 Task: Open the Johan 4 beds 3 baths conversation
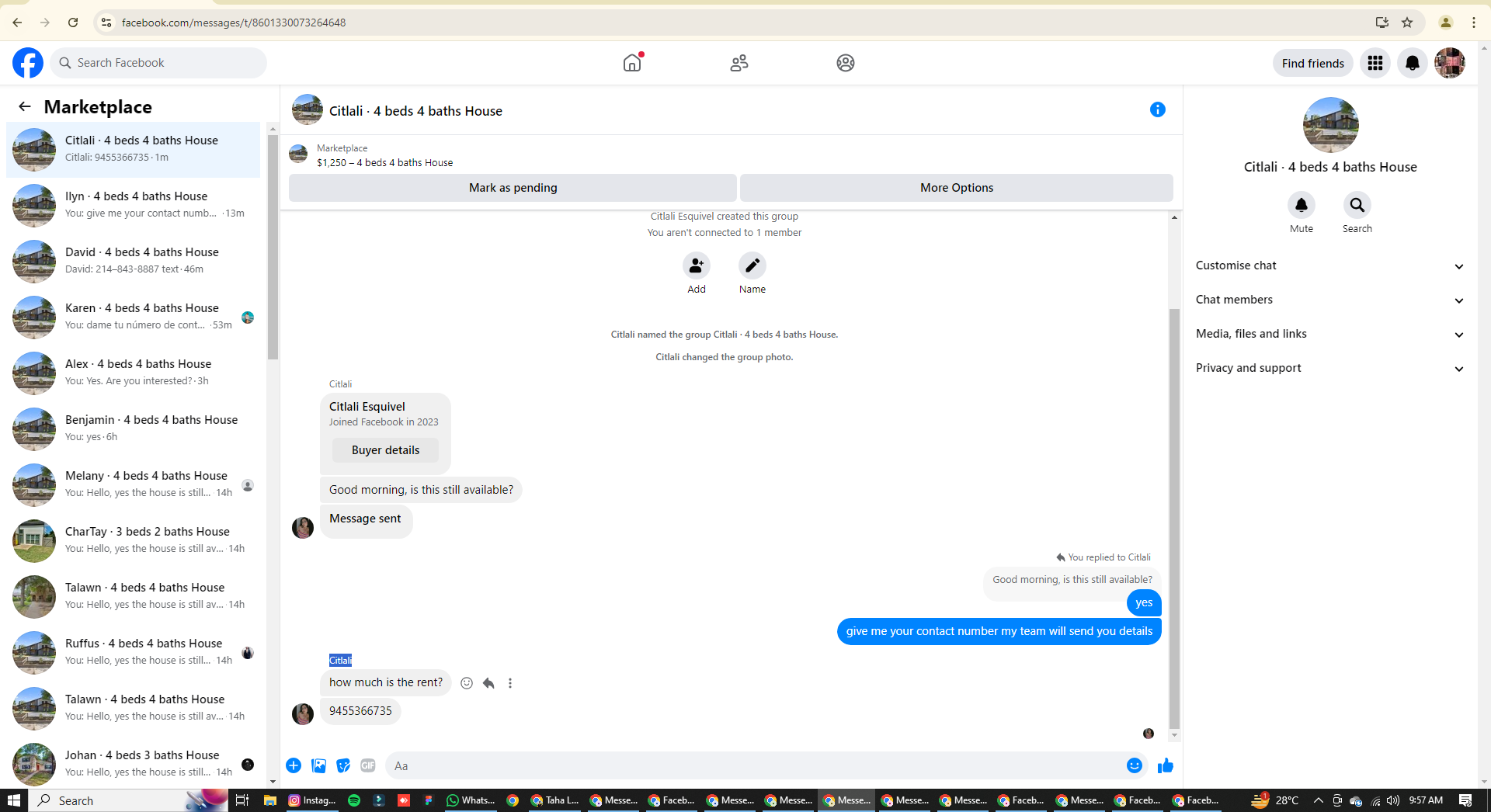[x=134, y=765]
